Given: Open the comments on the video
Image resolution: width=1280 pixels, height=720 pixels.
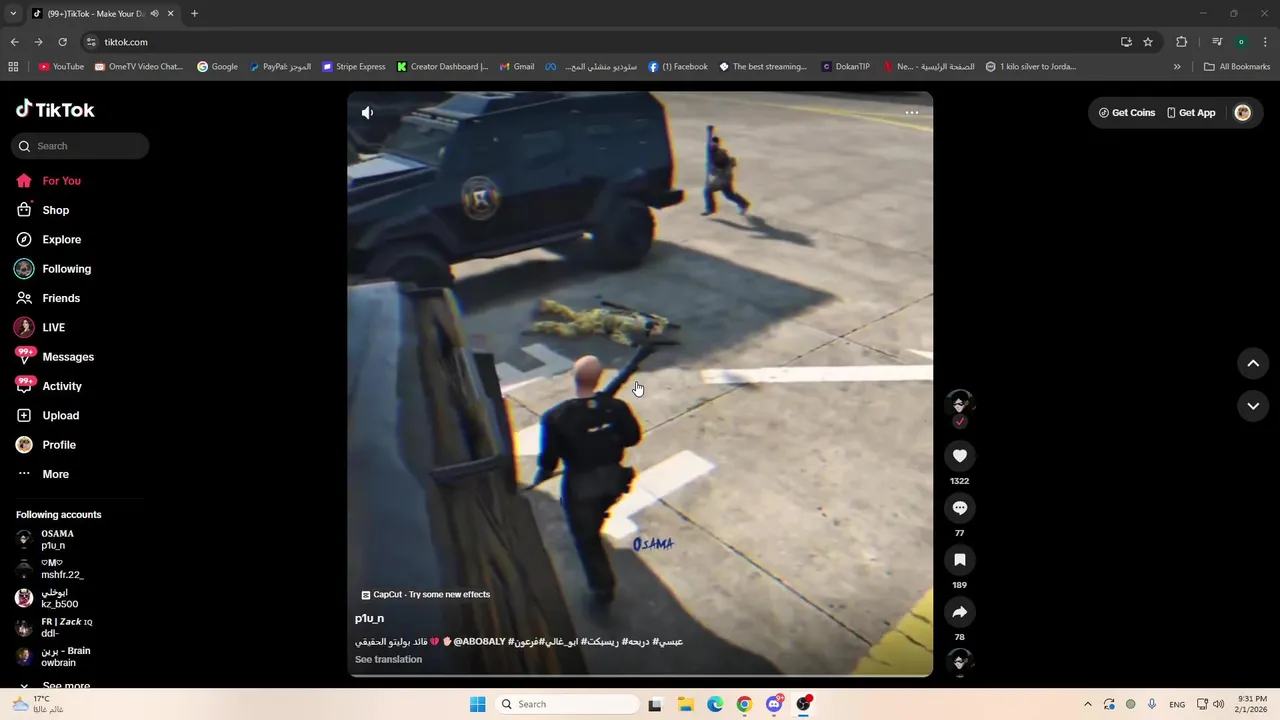Looking at the screenshot, I should click(x=959, y=508).
